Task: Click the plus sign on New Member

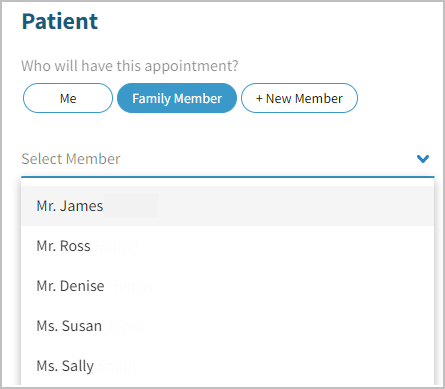Action: [259, 99]
